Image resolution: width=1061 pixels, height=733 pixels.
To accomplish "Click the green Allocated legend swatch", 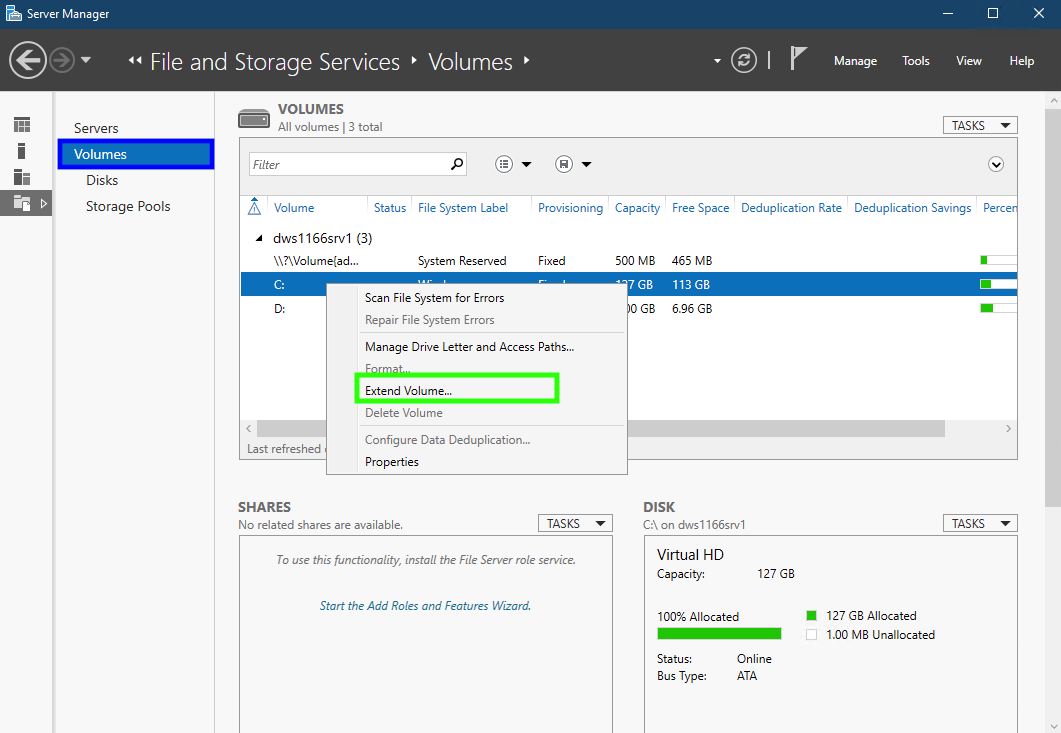I will point(811,615).
